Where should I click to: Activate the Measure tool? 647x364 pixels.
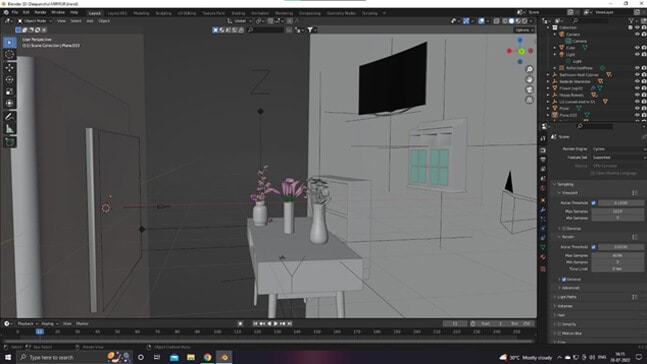coord(9,129)
